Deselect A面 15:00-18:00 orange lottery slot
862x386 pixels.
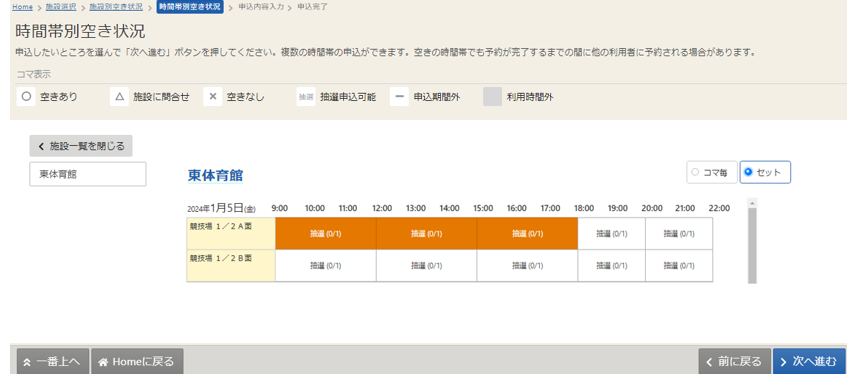tap(527, 234)
